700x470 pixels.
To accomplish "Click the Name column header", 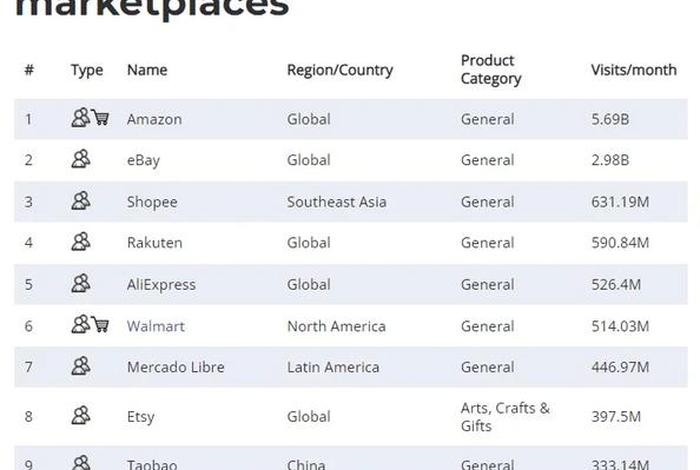I will point(147,70).
